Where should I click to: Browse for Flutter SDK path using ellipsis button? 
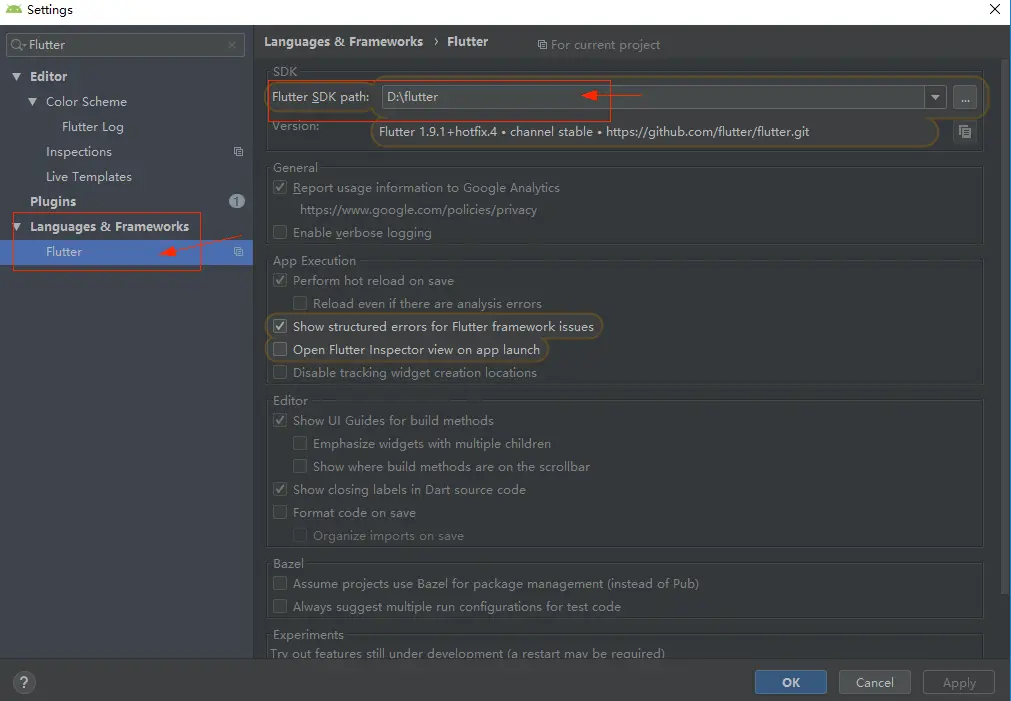point(965,97)
